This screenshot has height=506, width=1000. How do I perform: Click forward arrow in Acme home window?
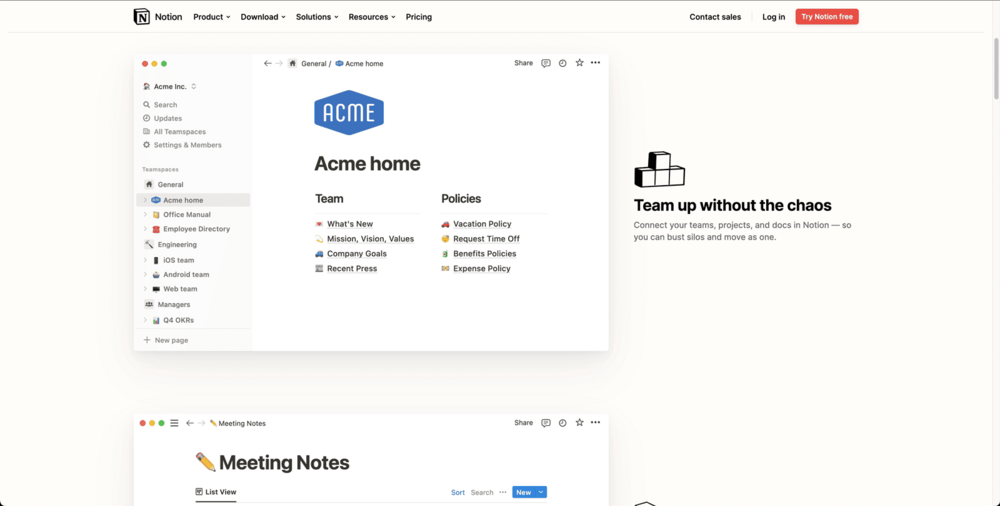click(x=279, y=63)
